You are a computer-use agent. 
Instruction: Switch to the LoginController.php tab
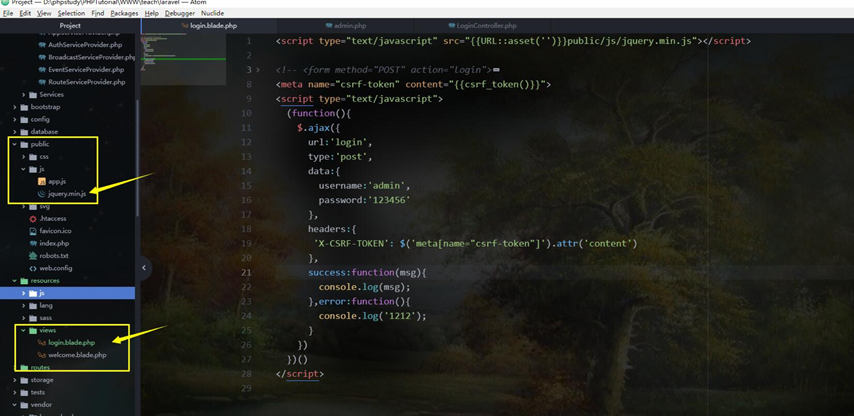click(483, 26)
